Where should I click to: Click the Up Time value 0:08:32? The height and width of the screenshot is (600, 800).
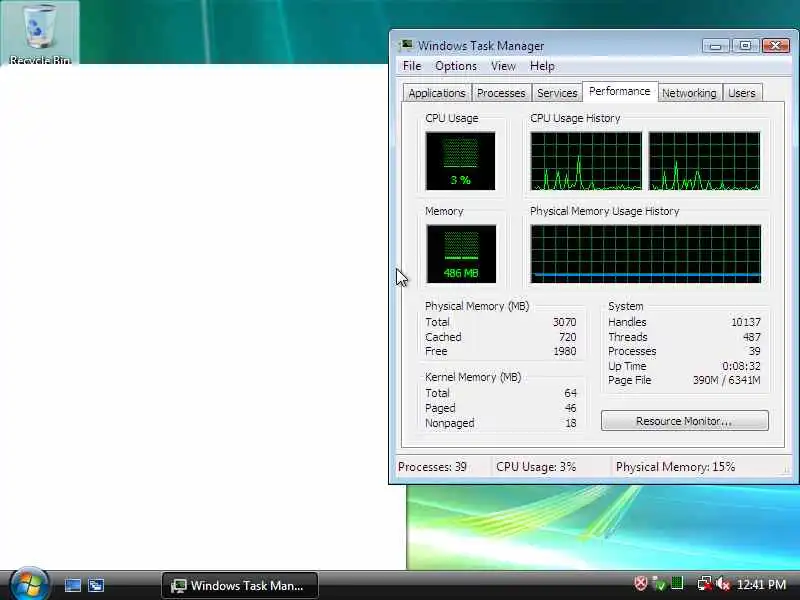(741, 366)
